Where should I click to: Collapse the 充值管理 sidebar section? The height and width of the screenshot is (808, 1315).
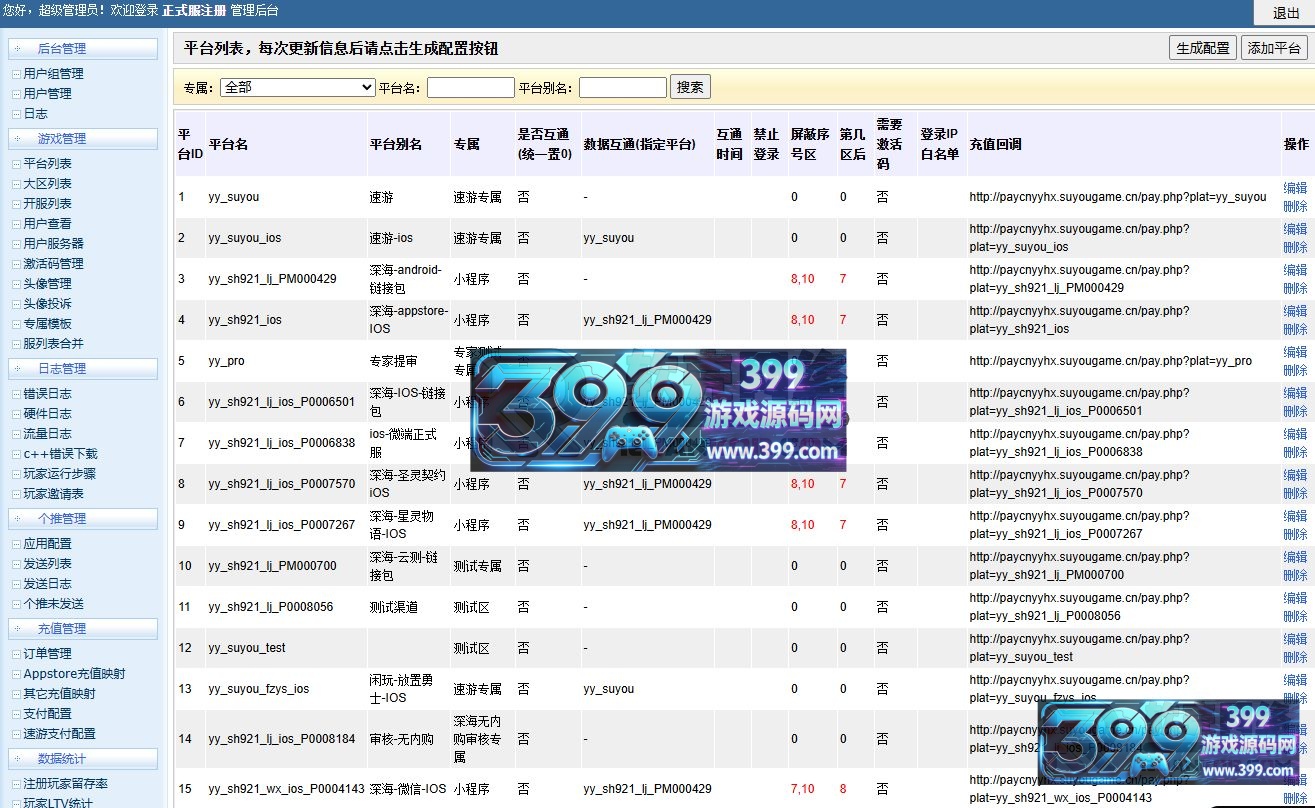(x=83, y=629)
